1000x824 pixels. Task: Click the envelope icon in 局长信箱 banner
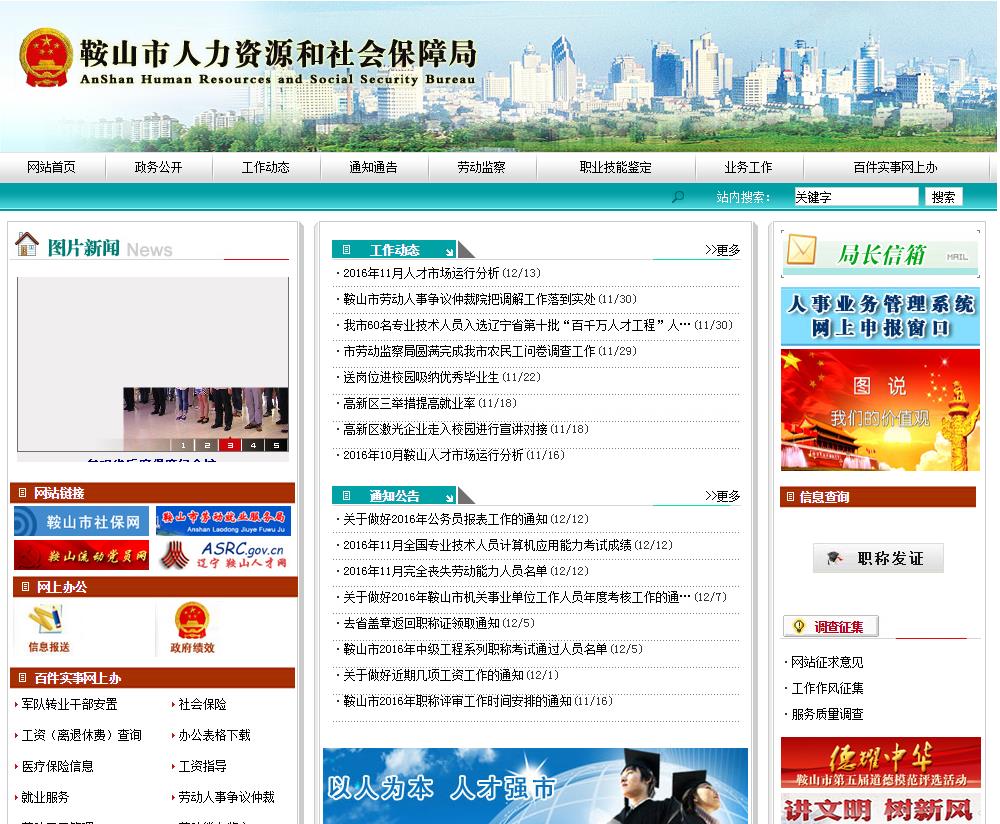point(801,249)
